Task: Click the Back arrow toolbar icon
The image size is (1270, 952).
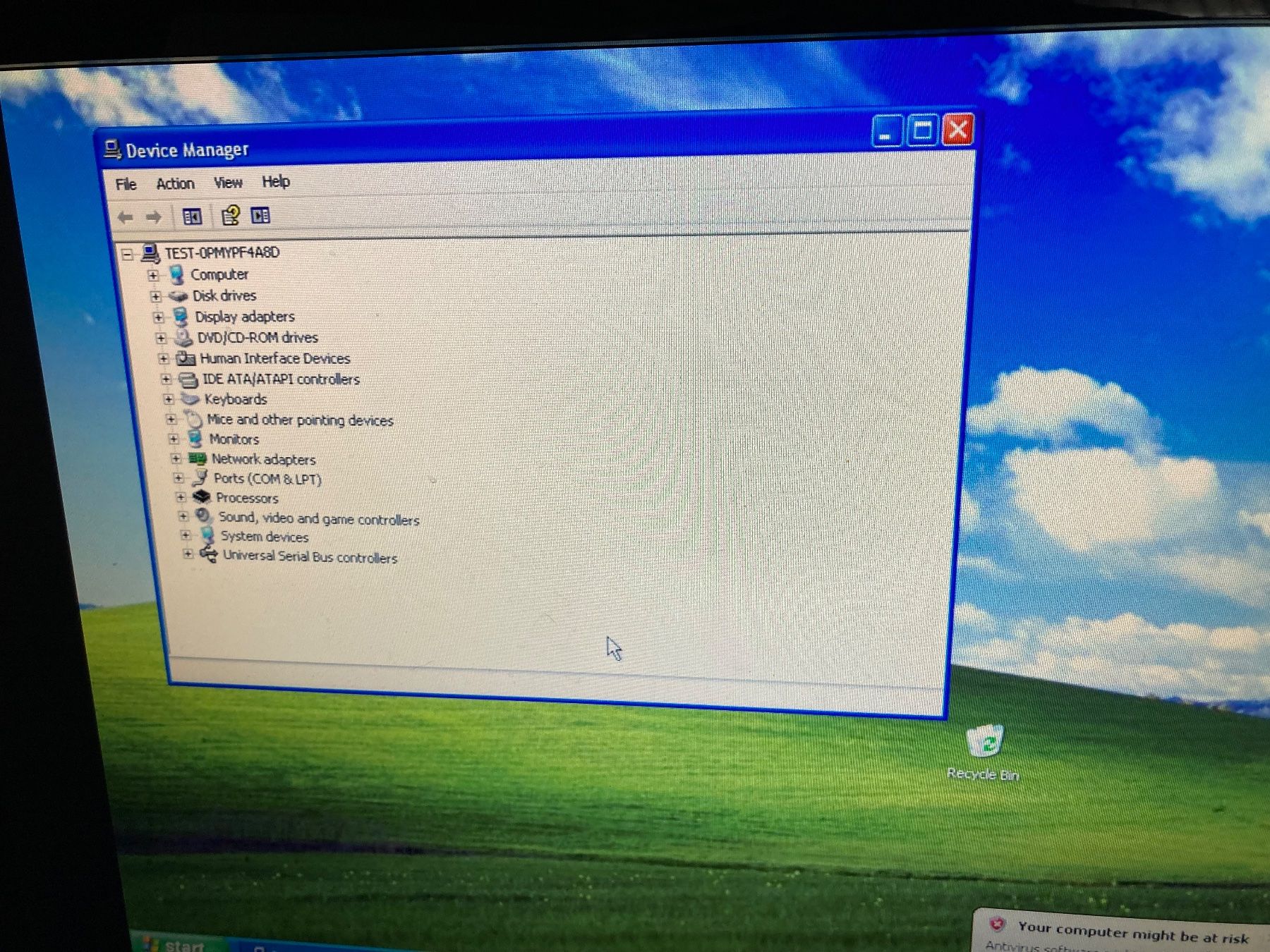Action: (126, 217)
